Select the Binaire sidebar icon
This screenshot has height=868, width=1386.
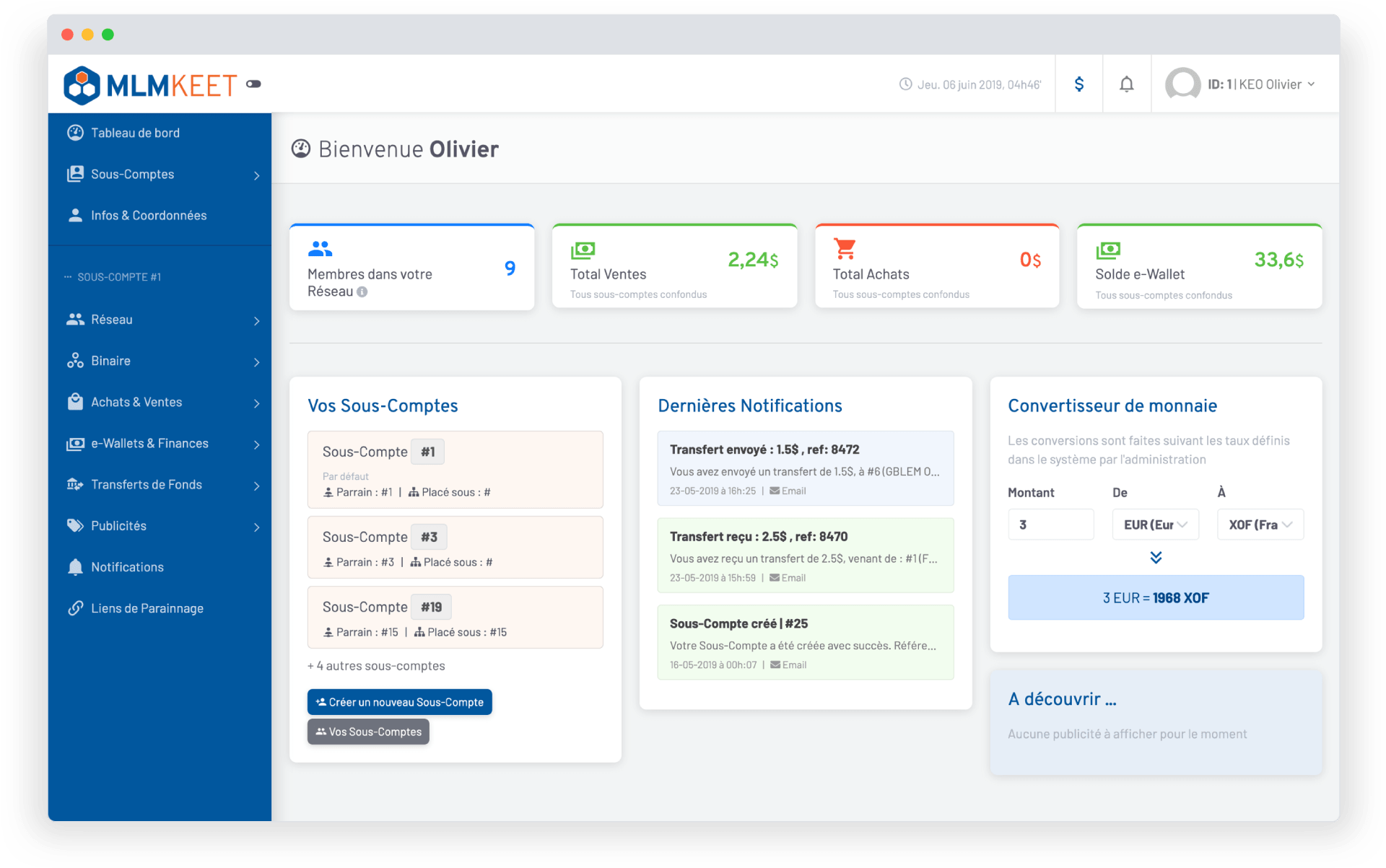click(x=76, y=360)
